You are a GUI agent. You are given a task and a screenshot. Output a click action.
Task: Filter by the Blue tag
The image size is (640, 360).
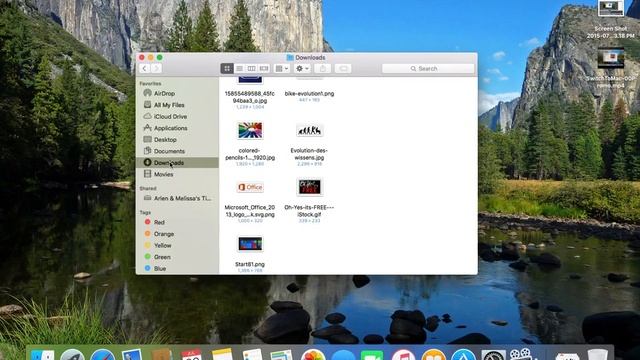coord(178,269)
